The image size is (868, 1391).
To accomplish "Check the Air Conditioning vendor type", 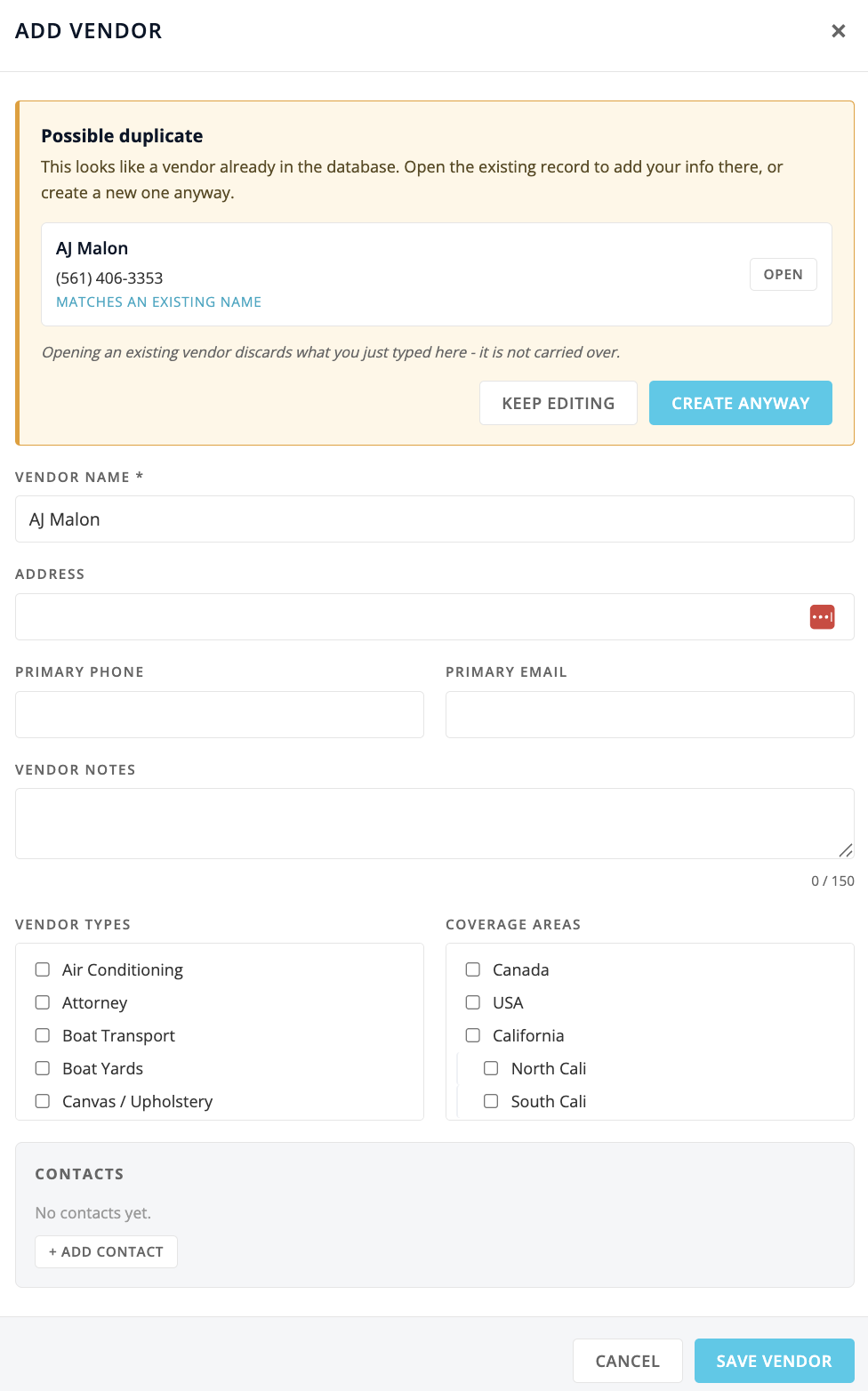I will pyautogui.click(x=43, y=969).
